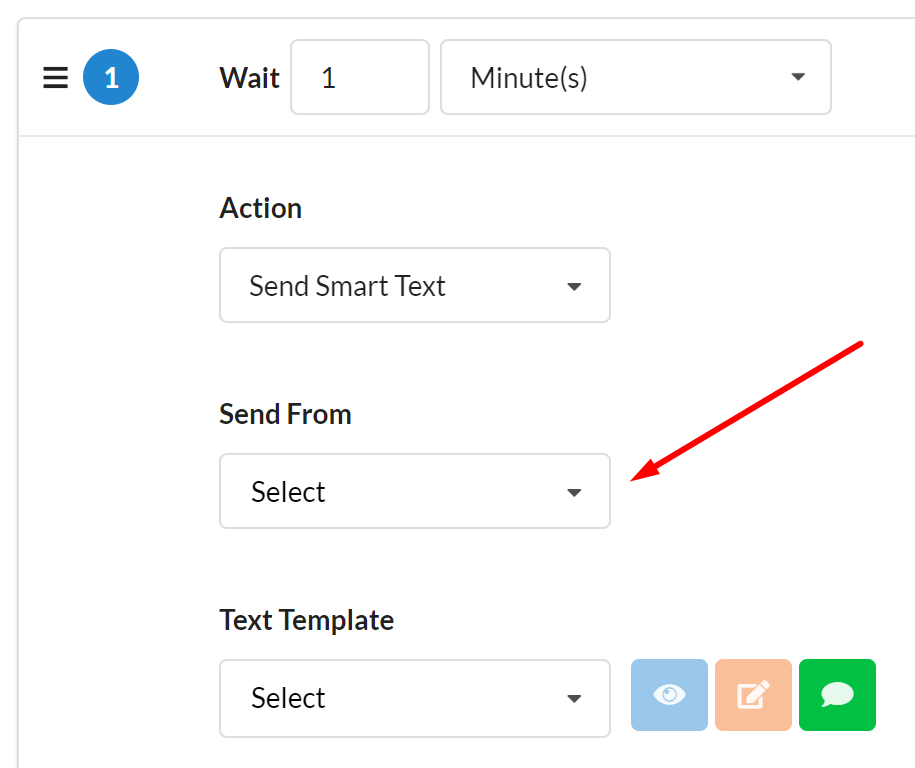Click the caret arrow beside Send Smart Text
915x768 pixels.
coord(574,287)
